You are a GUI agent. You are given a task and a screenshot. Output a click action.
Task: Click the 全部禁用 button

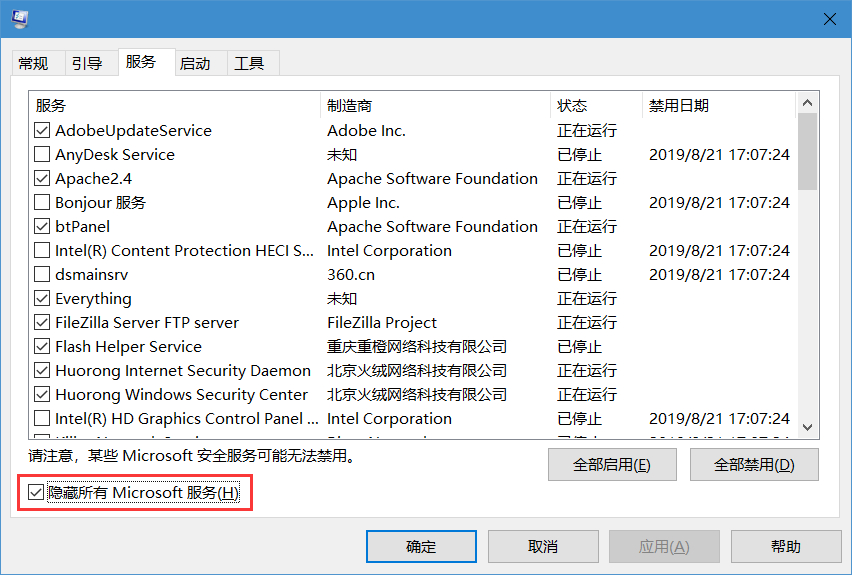coord(754,465)
